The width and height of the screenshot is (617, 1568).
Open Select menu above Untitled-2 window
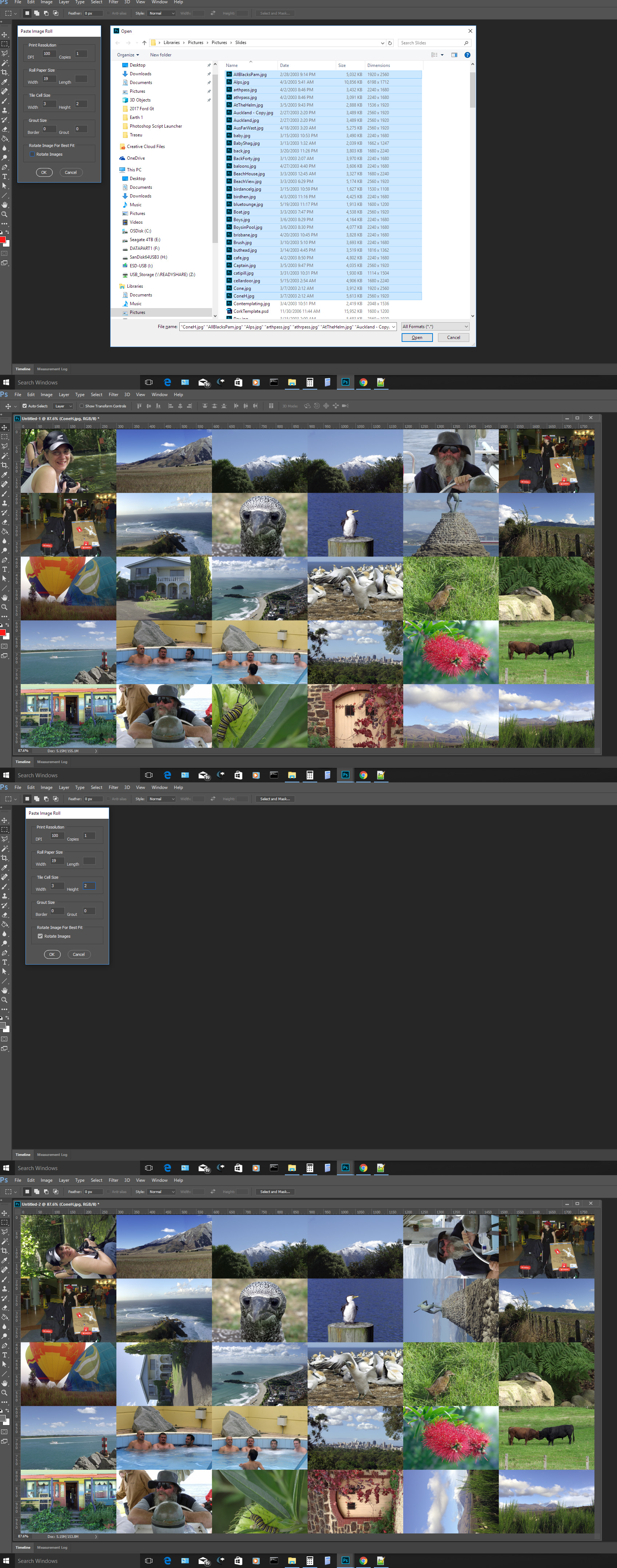(96, 1180)
